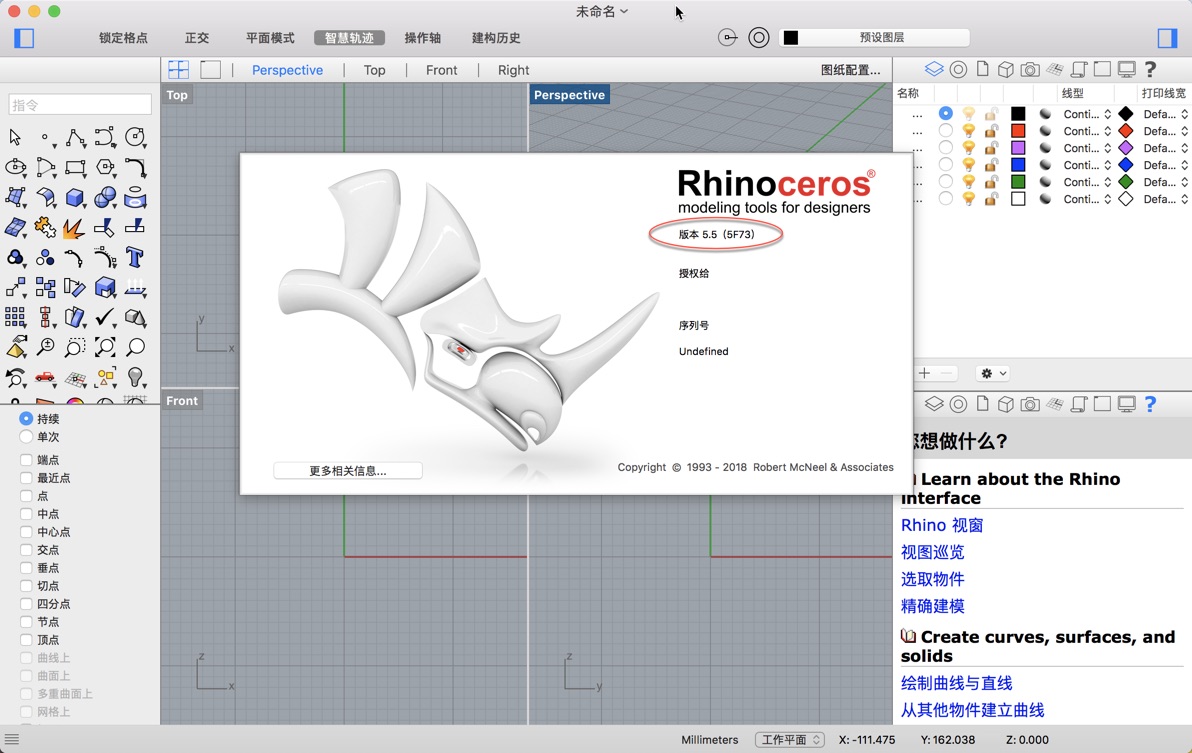1192x753 pixels.
Task: Toggle 锁定格点 grid snap
Action: pyautogui.click(x=123, y=38)
